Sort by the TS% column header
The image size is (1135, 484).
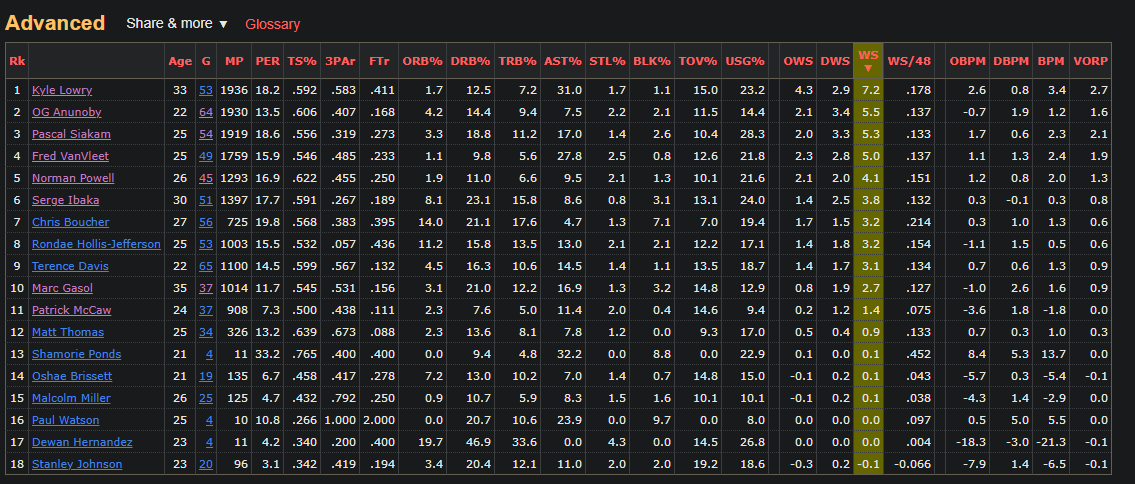point(302,61)
